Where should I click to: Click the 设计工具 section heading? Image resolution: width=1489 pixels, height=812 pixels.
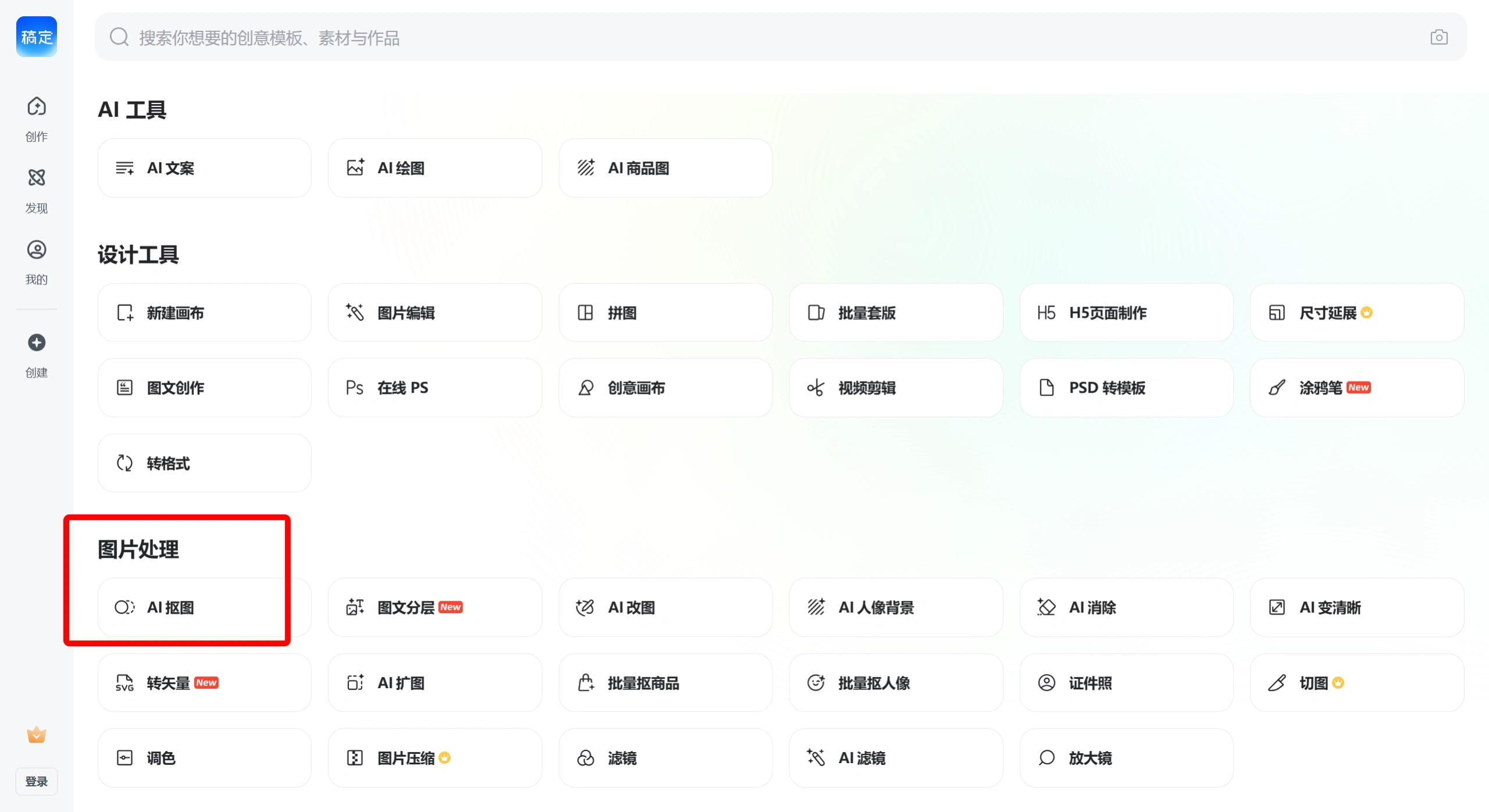point(138,255)
